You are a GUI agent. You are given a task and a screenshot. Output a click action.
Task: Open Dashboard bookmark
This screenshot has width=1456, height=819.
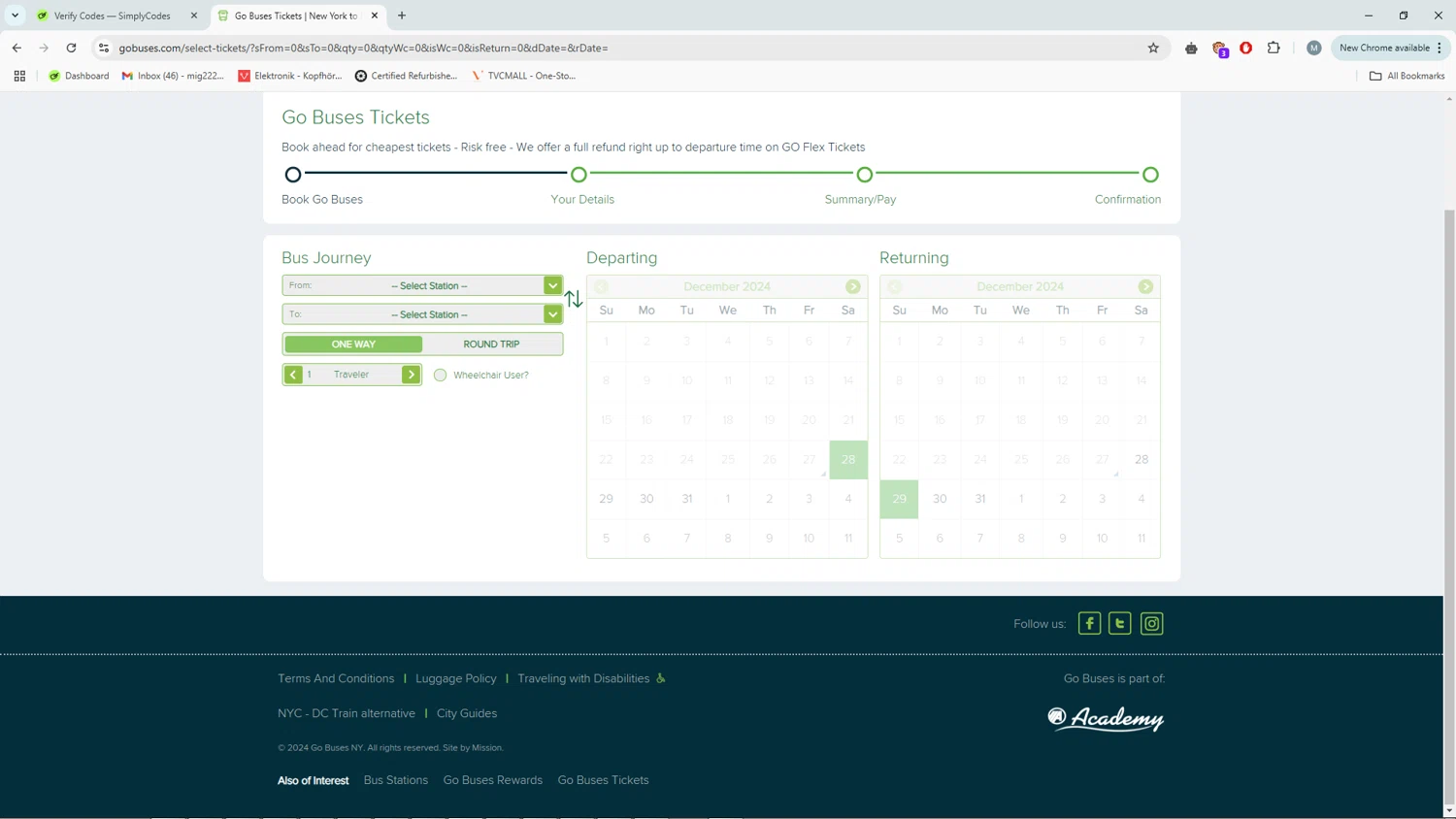click(x=79, y=76)
